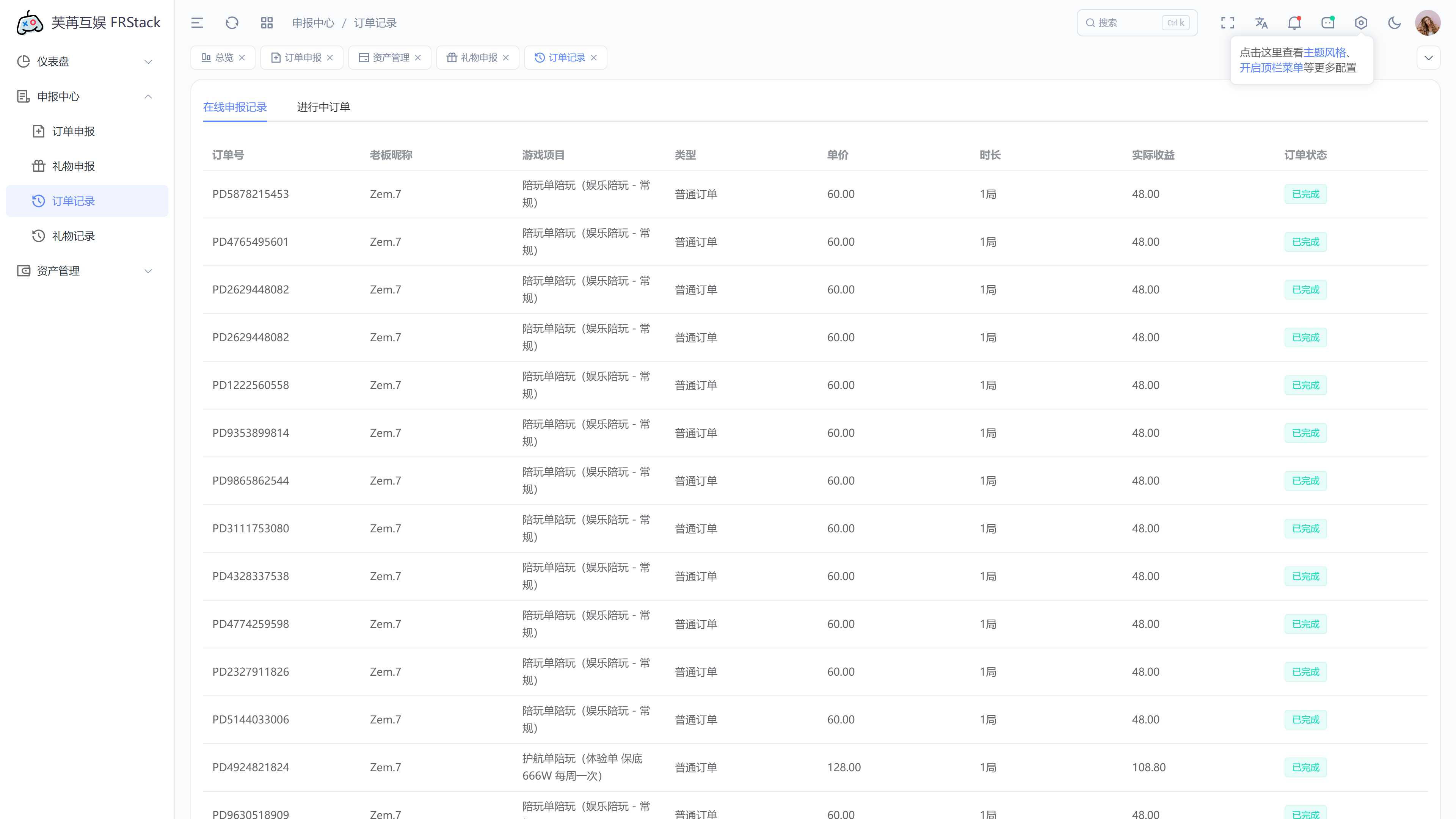Open notifications bell icon

click(1294, 23)
